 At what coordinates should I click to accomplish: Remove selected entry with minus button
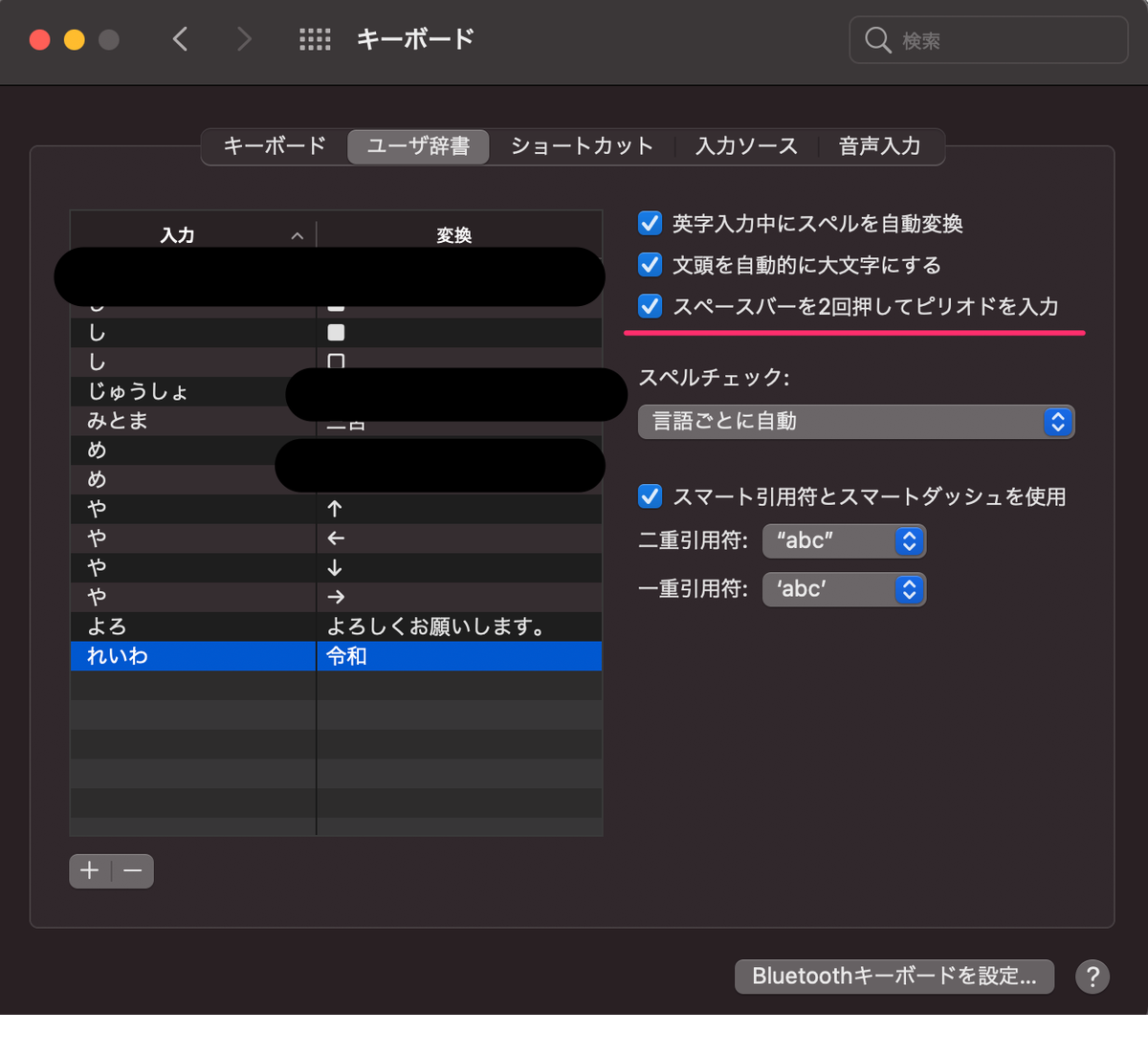133,870
